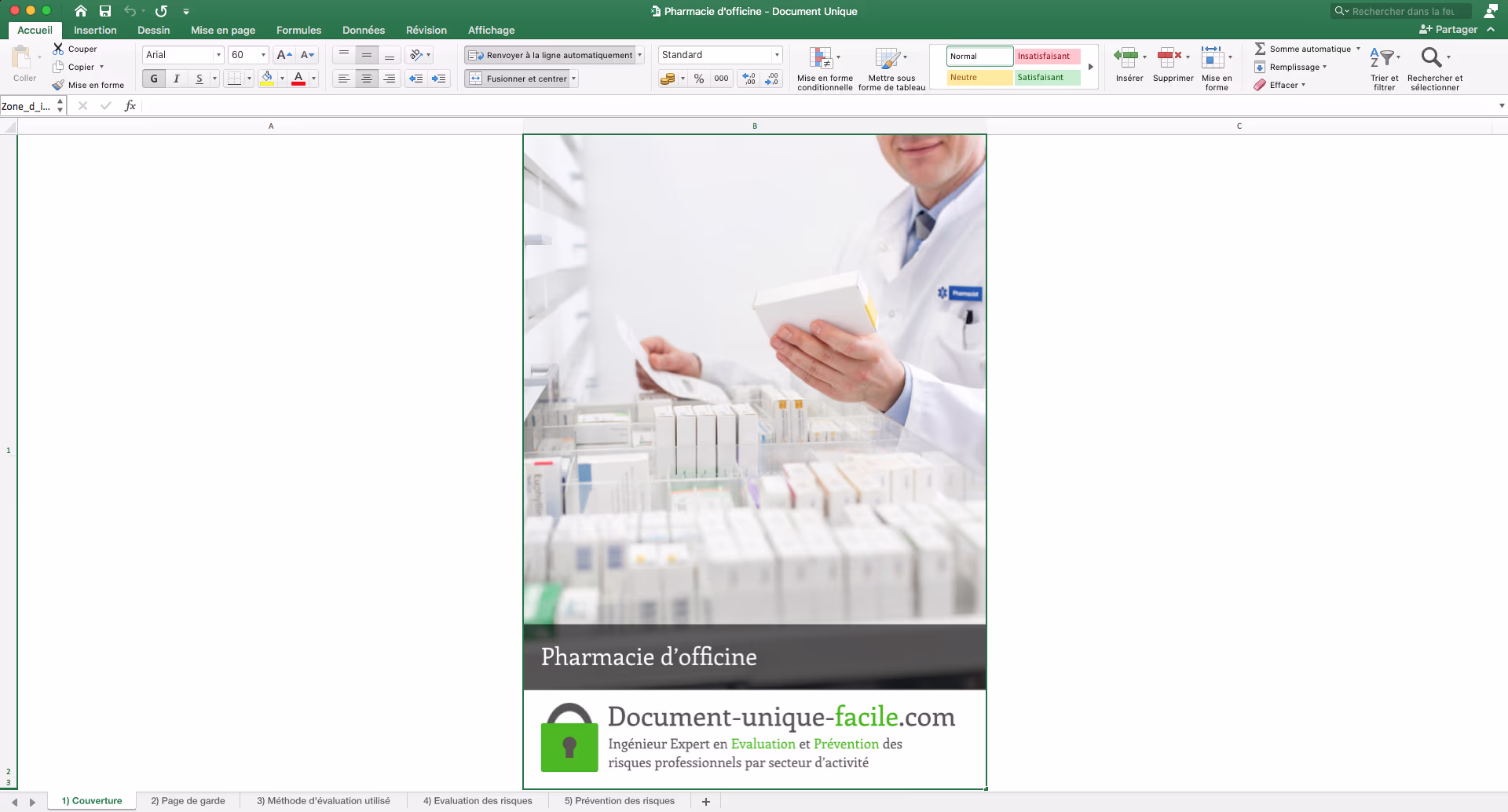Insert function with the fx icon
The height and width of the screenshot is (812, 1508).
130,106
